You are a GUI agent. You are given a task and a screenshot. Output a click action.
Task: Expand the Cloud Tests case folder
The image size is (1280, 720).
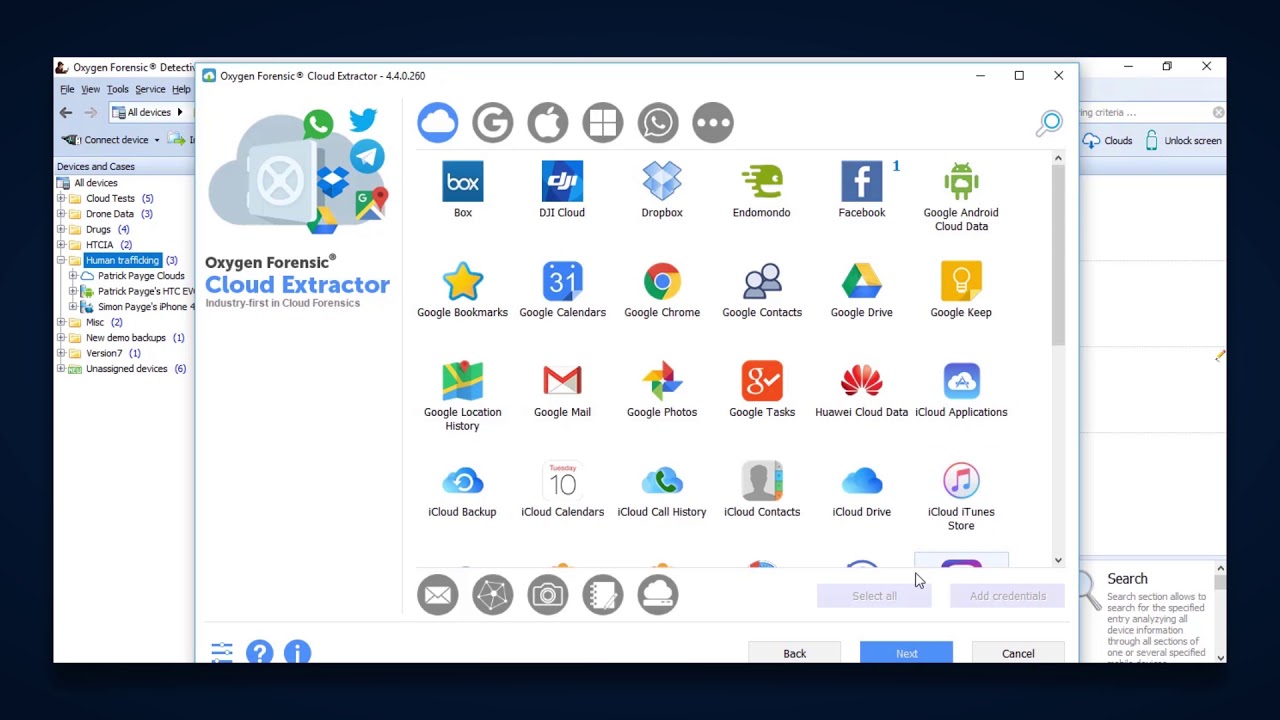pyautogui.click(x=61, y=198)
